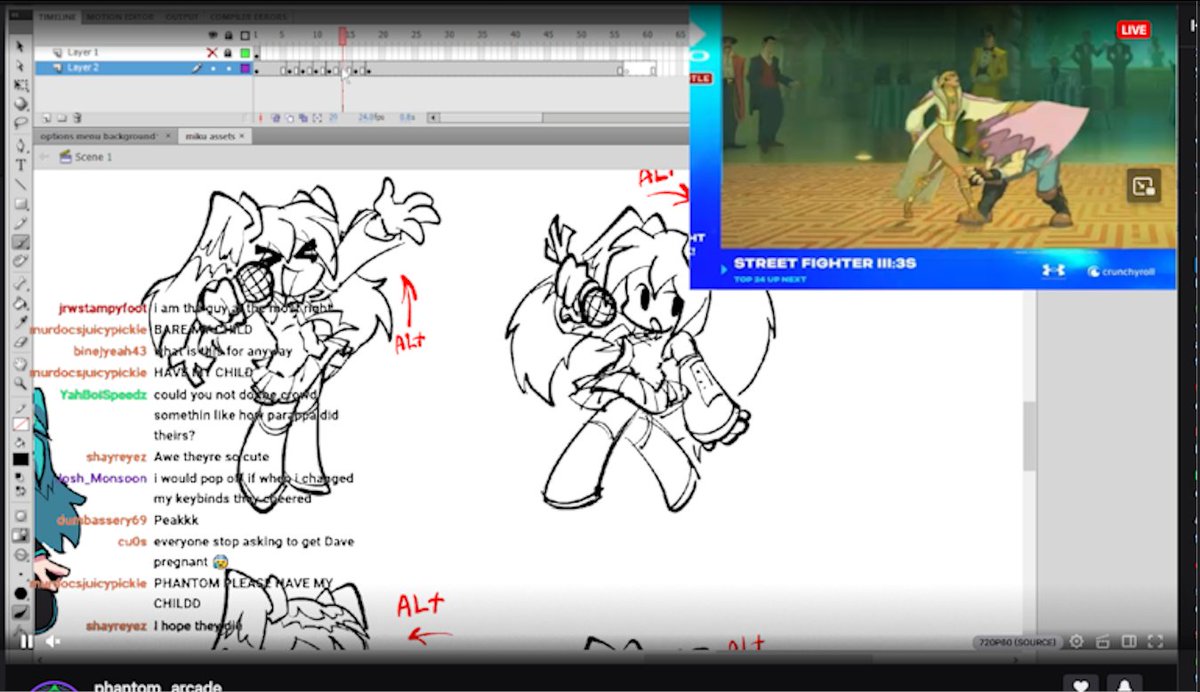Open Twitch player settings gear
1200x692 pixels.
click(x=1077, y=641)
